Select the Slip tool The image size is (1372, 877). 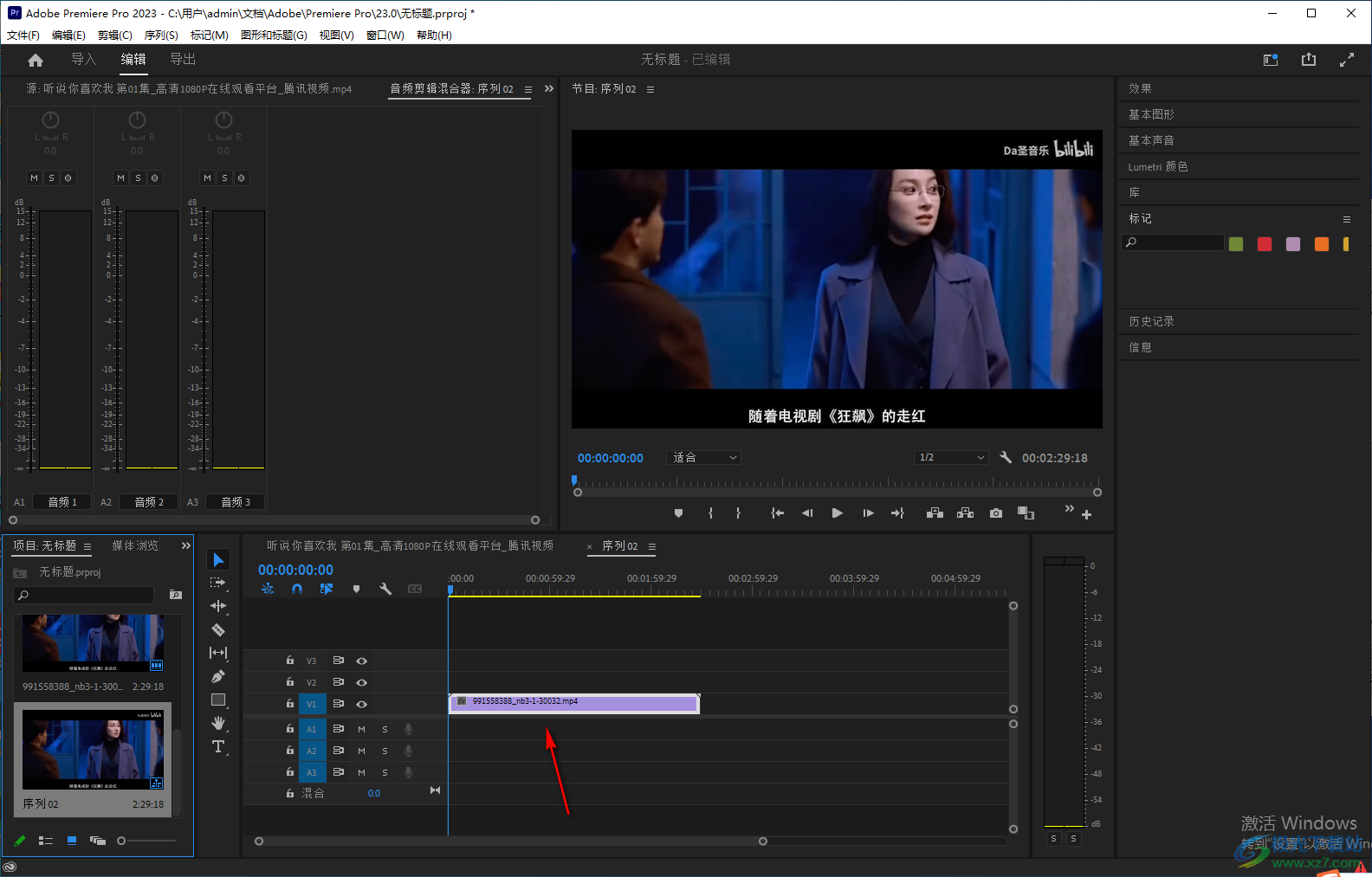218,653
